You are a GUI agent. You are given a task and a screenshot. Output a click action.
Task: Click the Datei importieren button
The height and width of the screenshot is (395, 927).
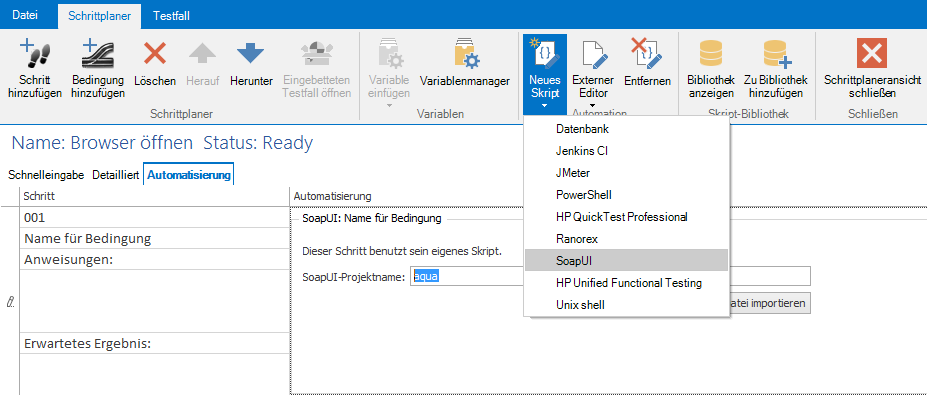tap(768, 303)
